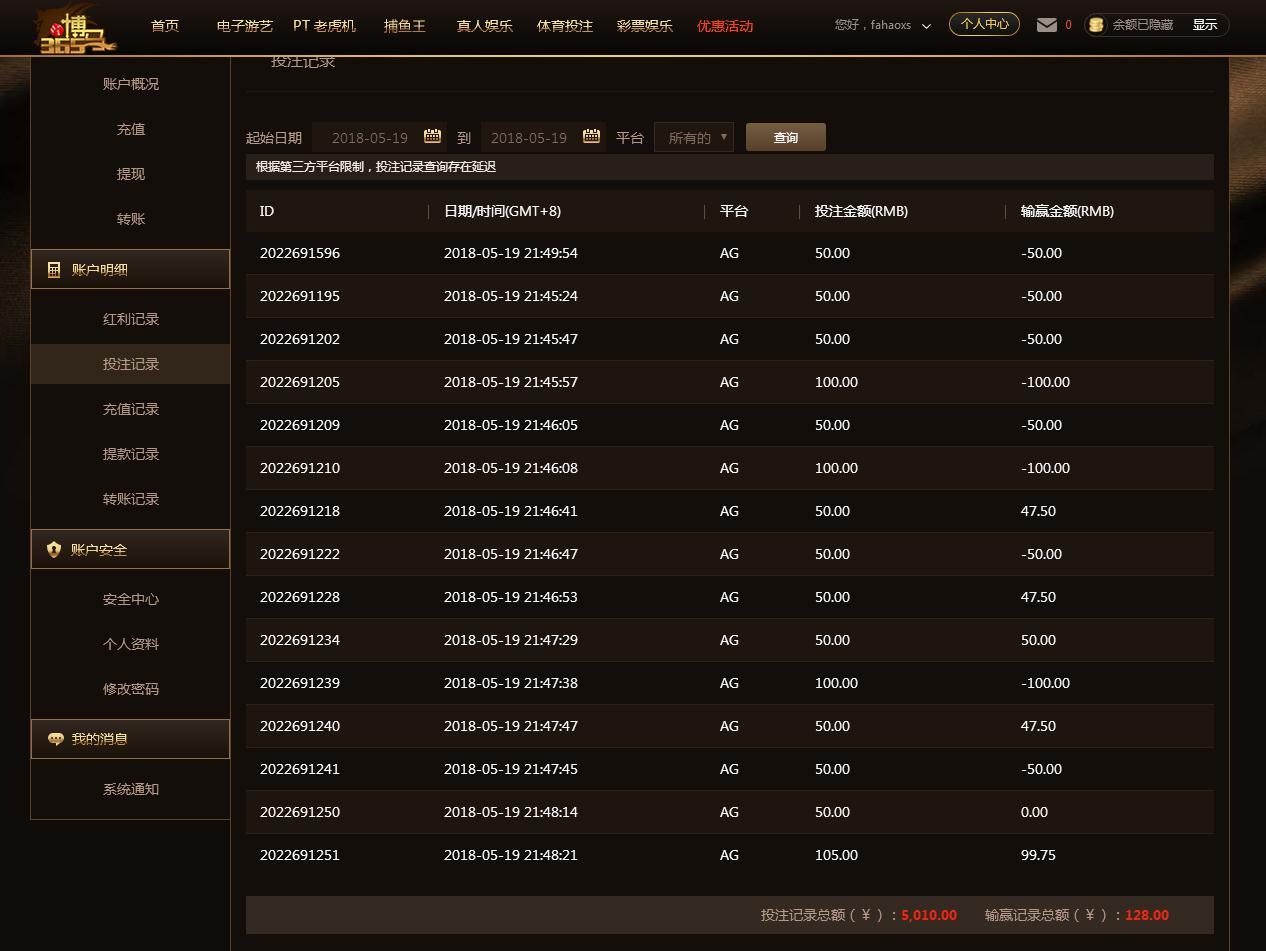Select record ID 2022691210
Image resolution: width=1266 pixels, height=951 pixels.
click(x=300, y=468)
